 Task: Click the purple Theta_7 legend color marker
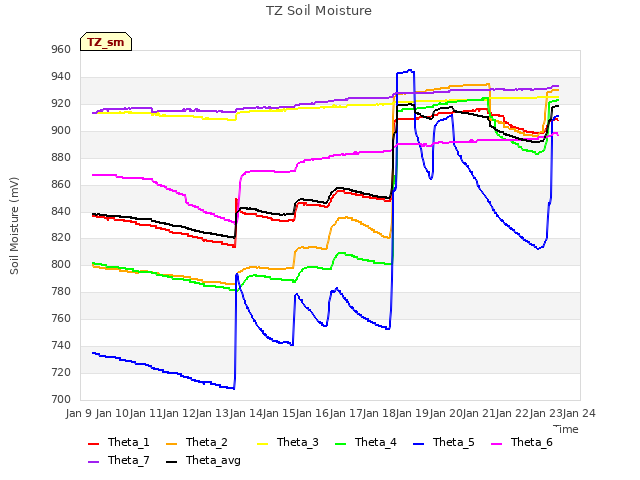click(x=93, y=462)
